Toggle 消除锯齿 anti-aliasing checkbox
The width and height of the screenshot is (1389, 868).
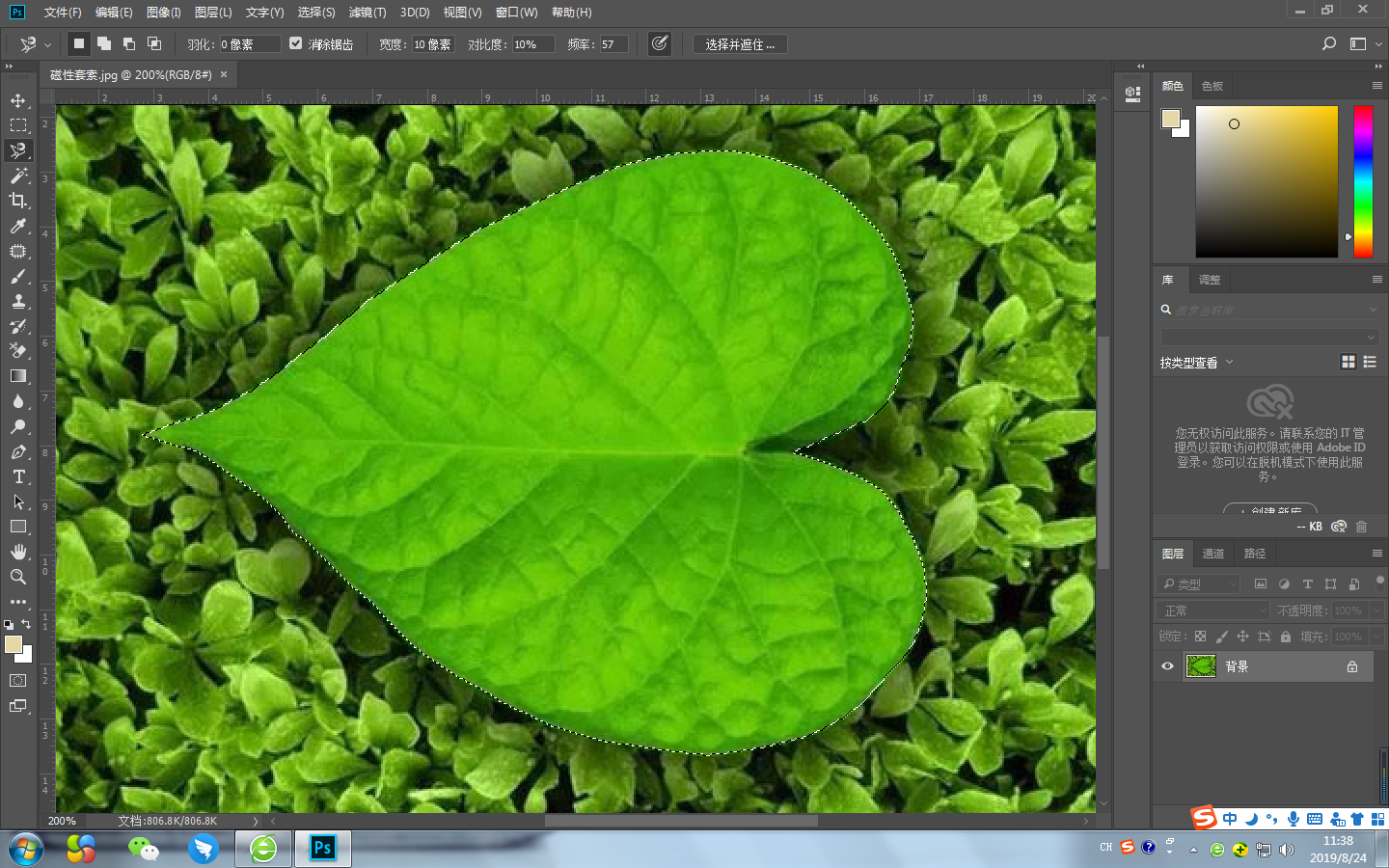[x=295, y=42]
